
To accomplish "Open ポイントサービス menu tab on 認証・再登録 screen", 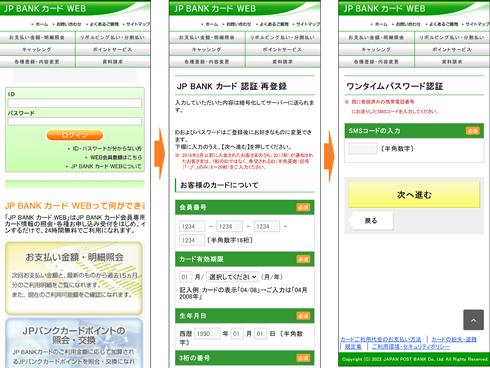I will click(x=283, y=49).
